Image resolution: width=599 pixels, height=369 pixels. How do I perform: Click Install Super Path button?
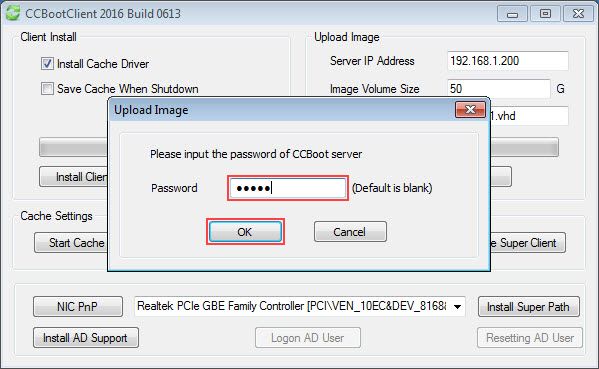(x=529, y=306)
